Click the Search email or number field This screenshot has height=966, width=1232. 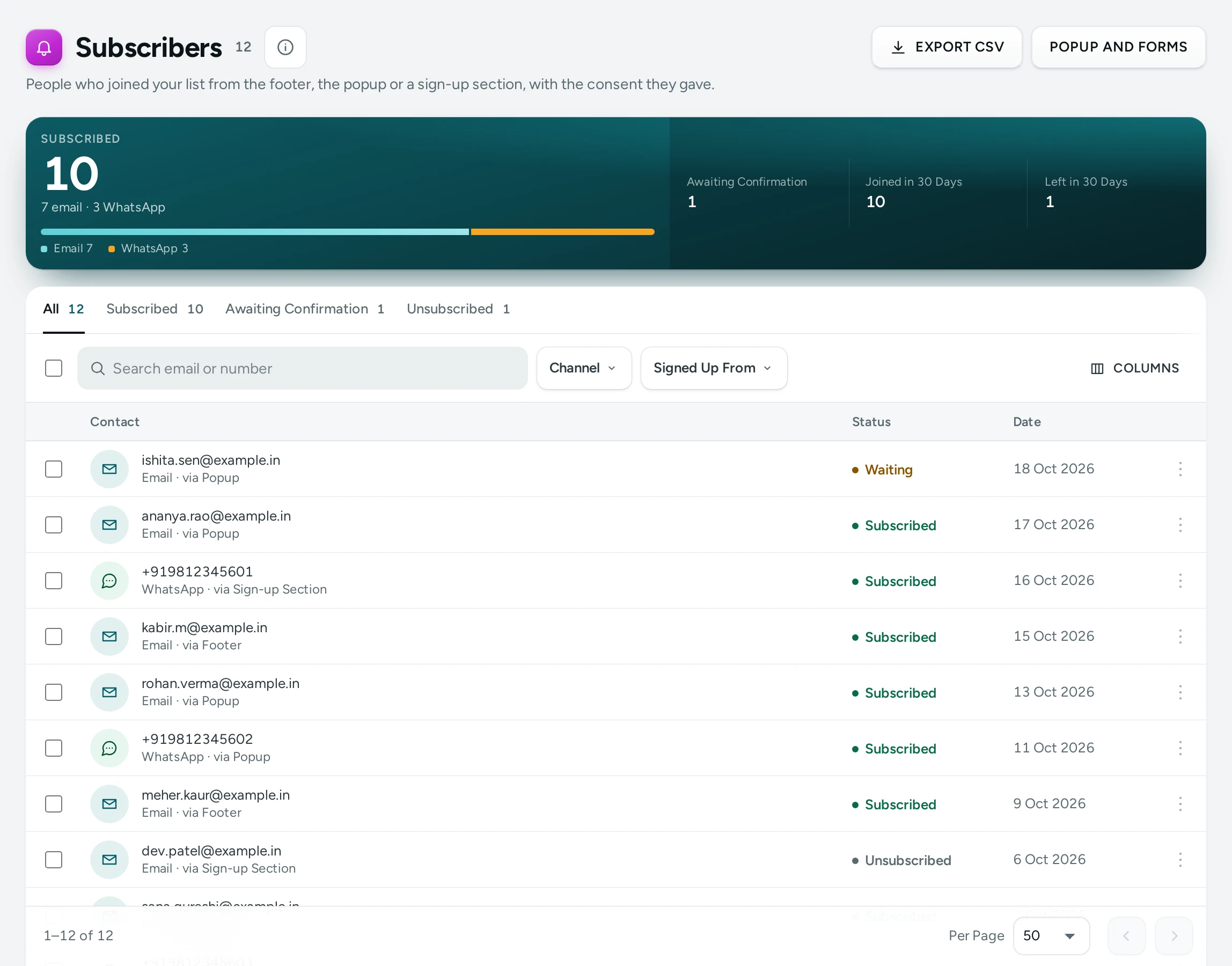(x=303, y=368)
